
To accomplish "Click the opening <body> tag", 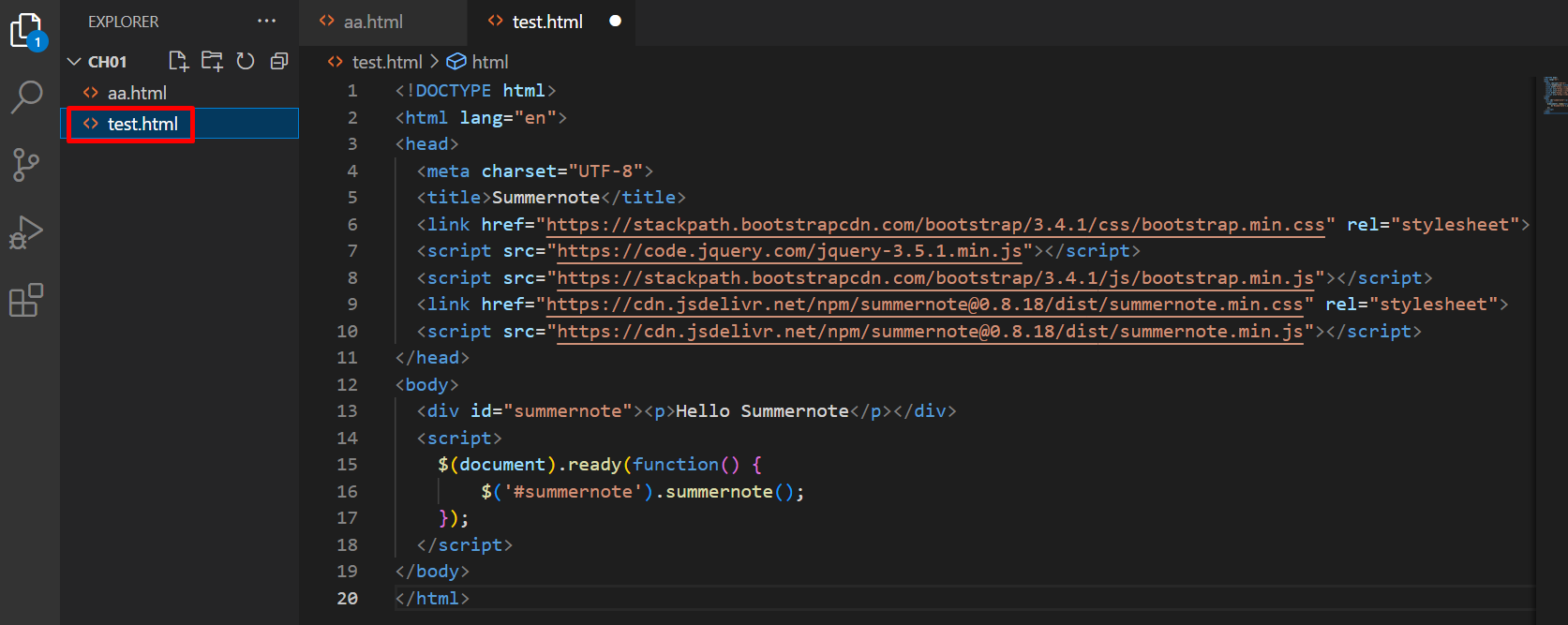I will (x=427, y=385).
